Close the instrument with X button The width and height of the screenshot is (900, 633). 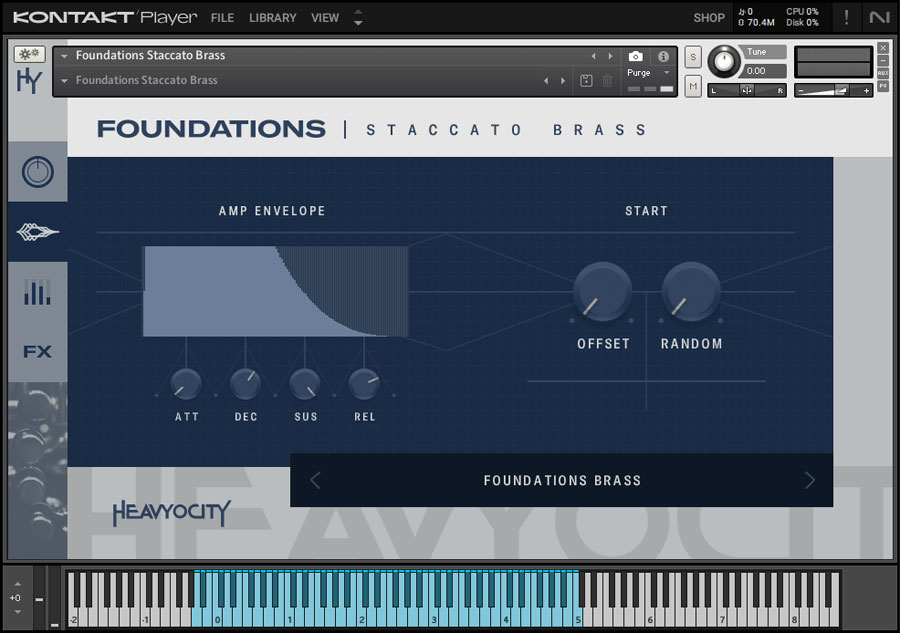883,48
